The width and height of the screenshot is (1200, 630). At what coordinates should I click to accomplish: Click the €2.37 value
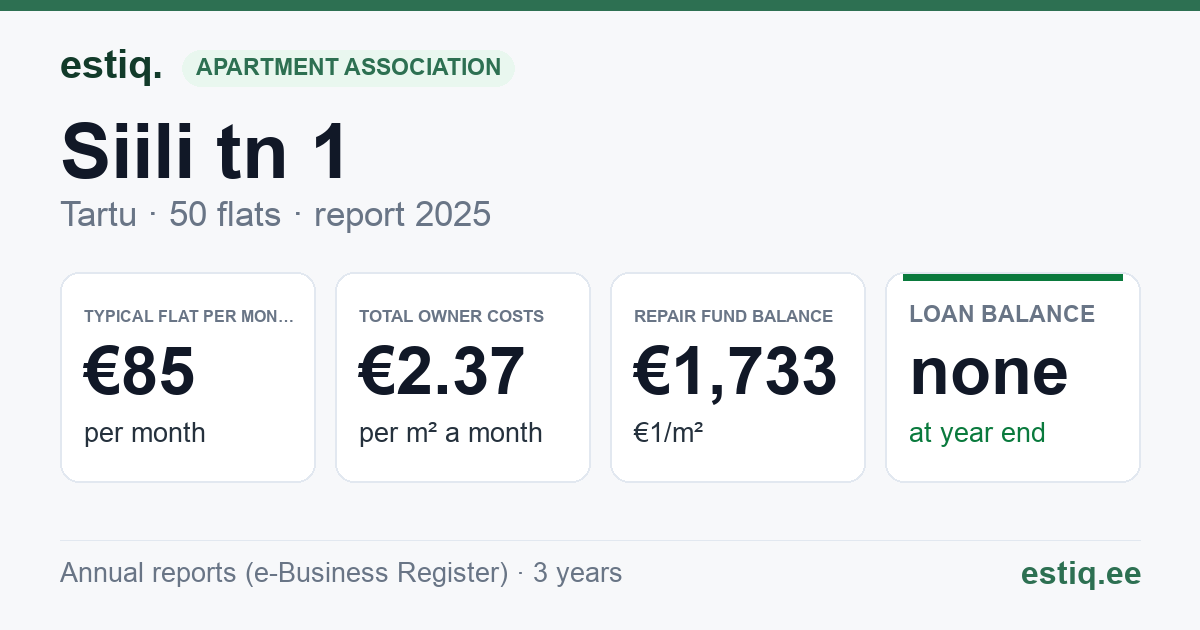(x=442, y=372)
